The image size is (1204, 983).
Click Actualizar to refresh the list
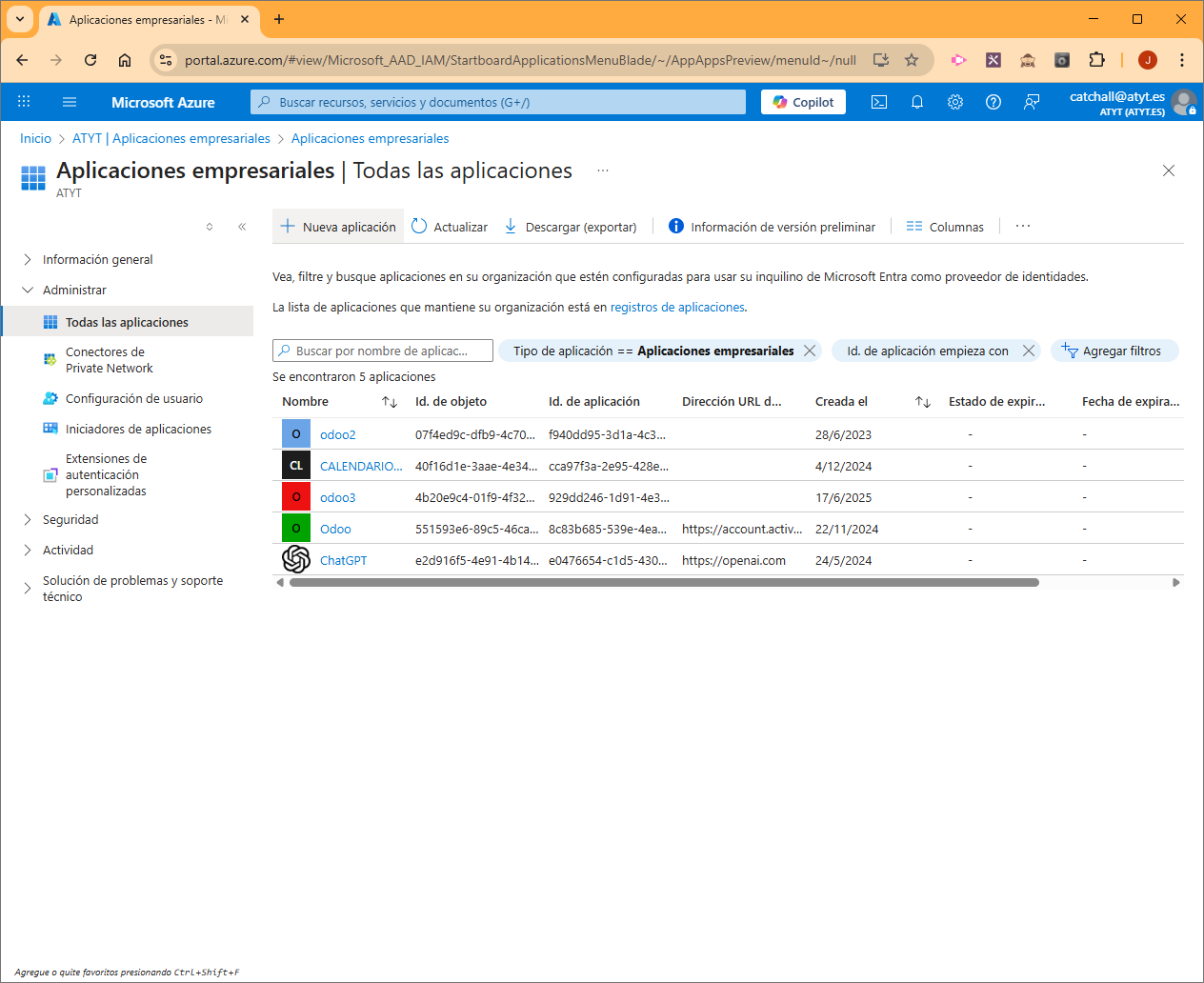click(450, 227)
